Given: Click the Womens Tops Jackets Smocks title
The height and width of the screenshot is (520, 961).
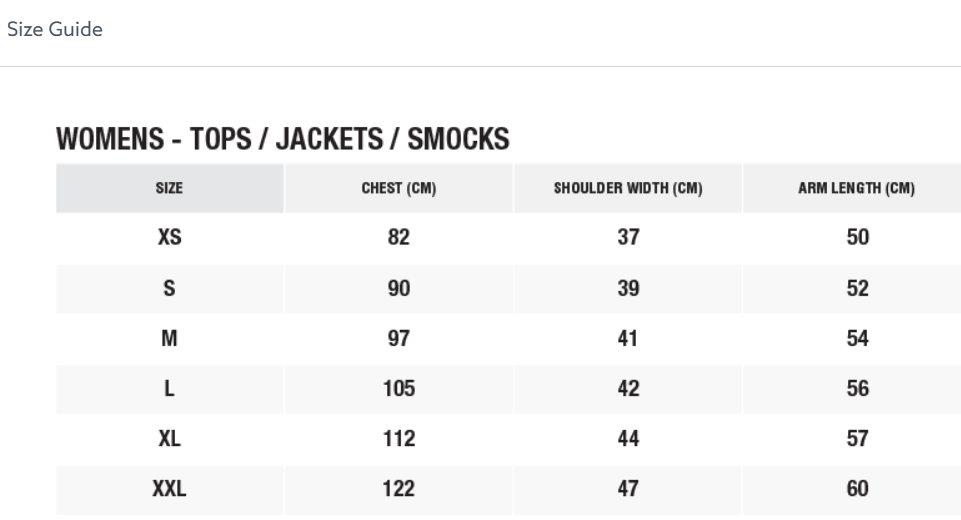Looking at the screenshot, I should pos(283,139).
